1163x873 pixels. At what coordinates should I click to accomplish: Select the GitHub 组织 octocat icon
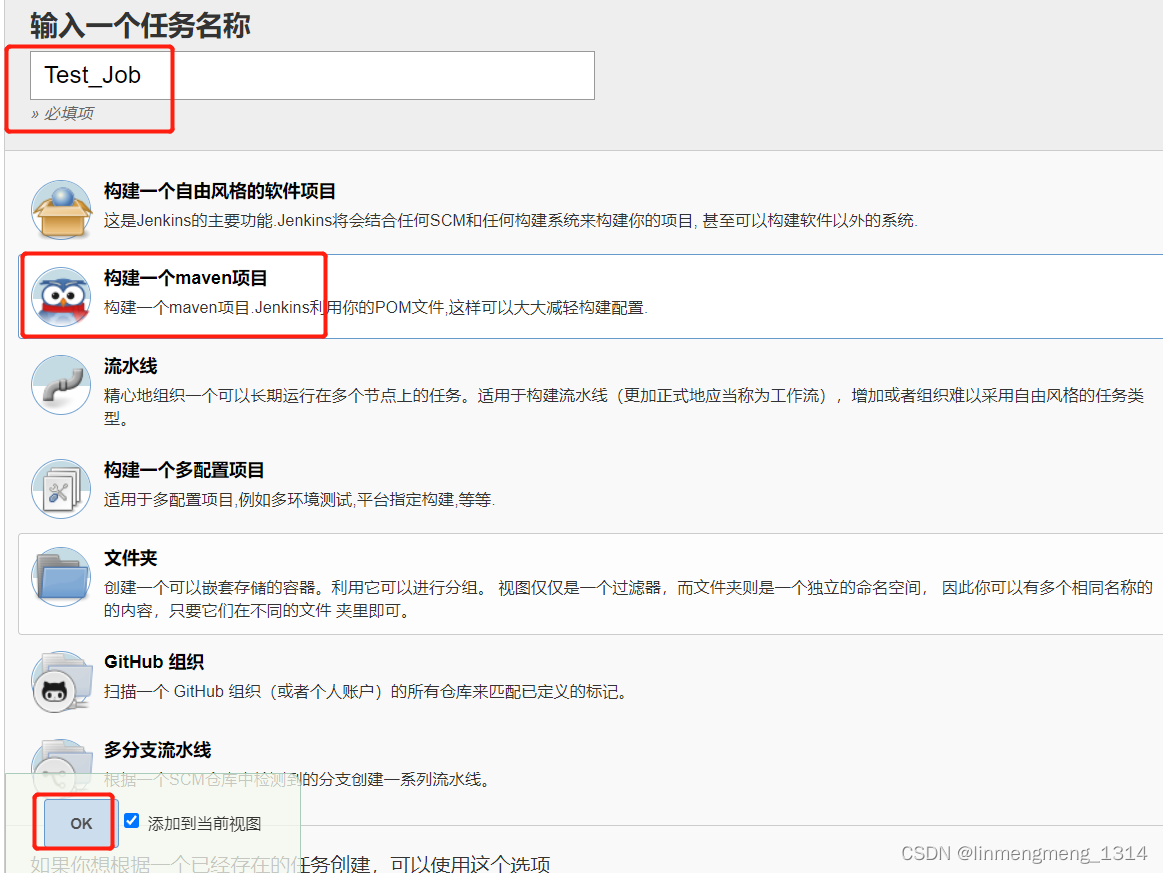click(x=61, y=681)
